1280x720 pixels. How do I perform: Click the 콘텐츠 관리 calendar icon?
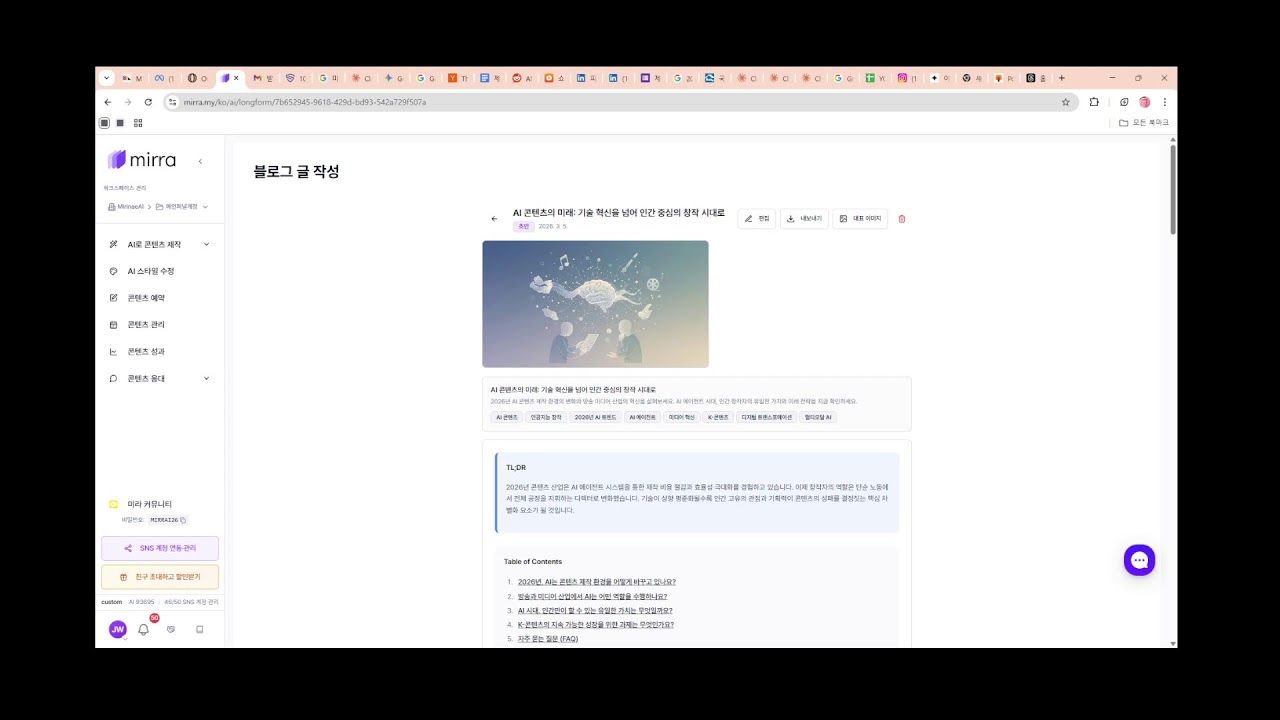[x=113, y=325]
